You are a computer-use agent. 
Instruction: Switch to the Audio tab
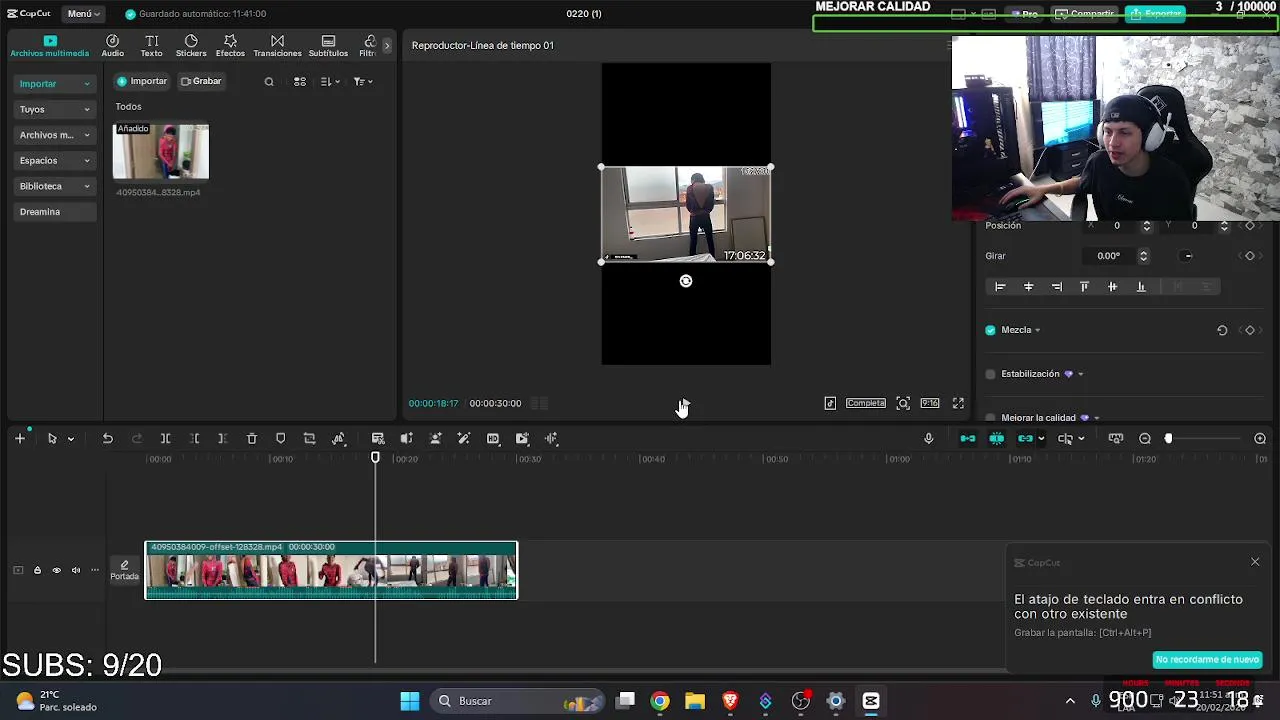point(113,46)
